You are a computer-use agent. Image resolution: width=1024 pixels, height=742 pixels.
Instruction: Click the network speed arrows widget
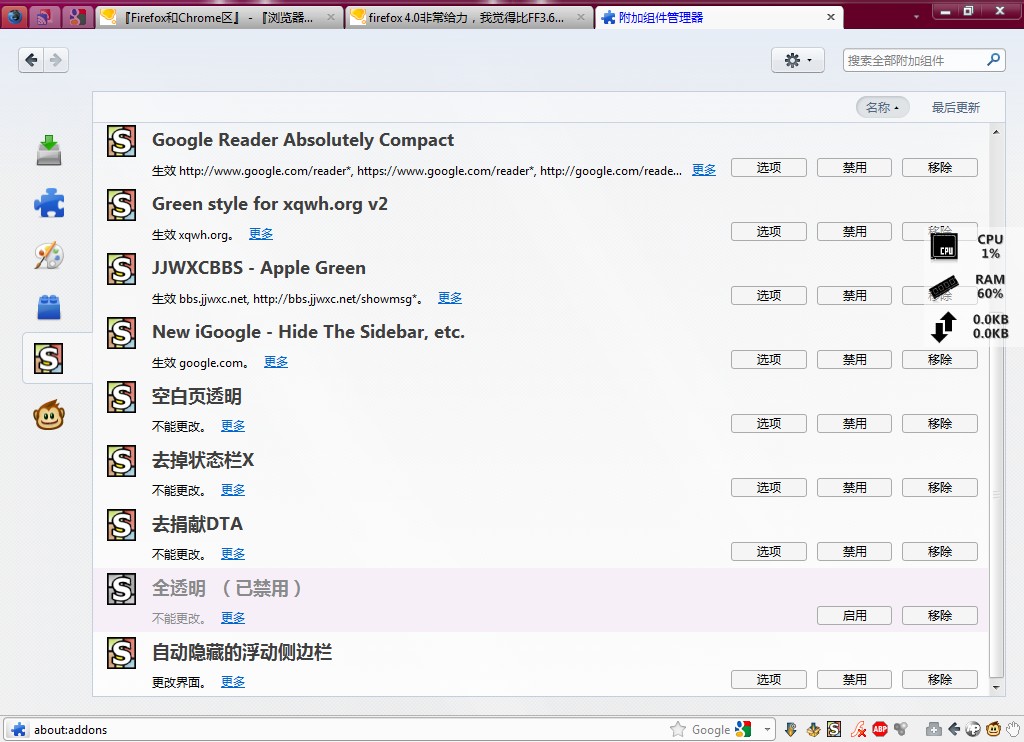[x=968, y=327]
